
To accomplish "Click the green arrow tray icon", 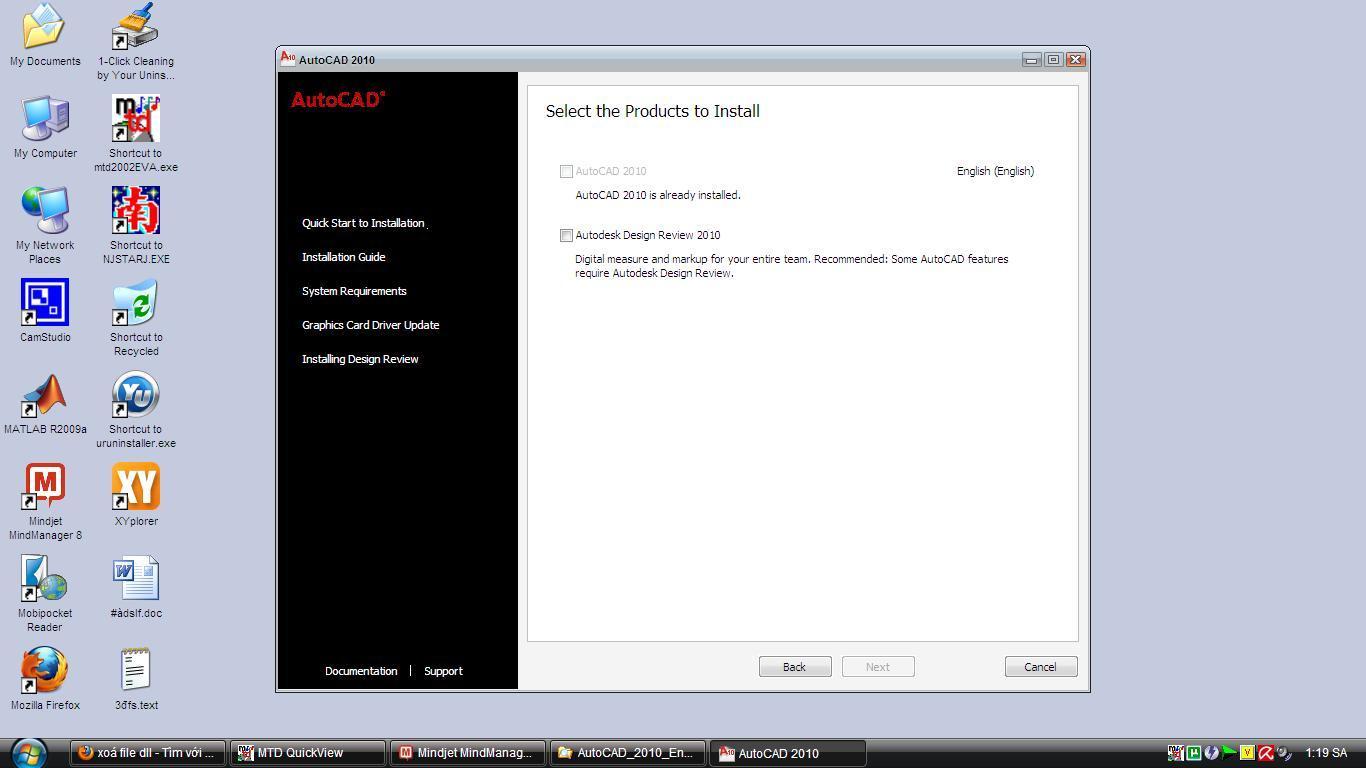I will 1229,753.
